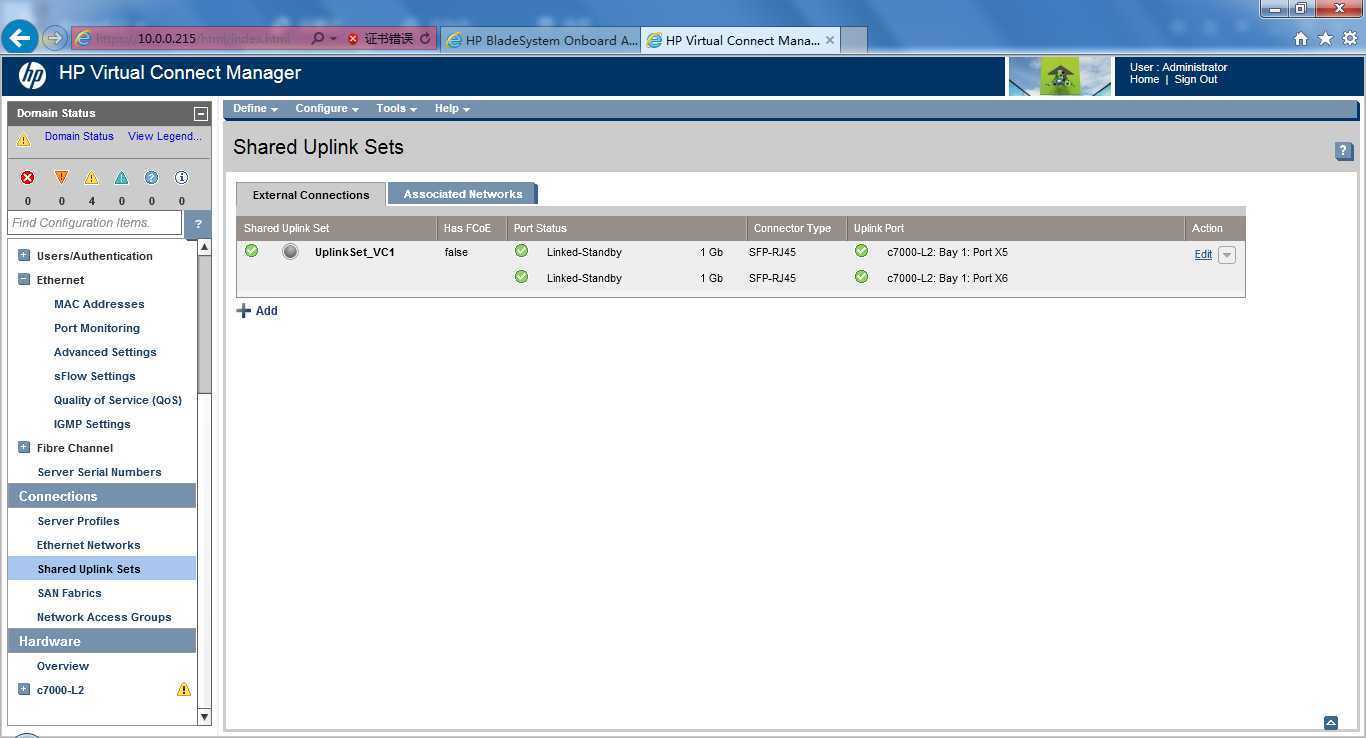This screenshot has height=738, width=1366.
Task: Click browser settings gear icon
Action: [1349, 39]
